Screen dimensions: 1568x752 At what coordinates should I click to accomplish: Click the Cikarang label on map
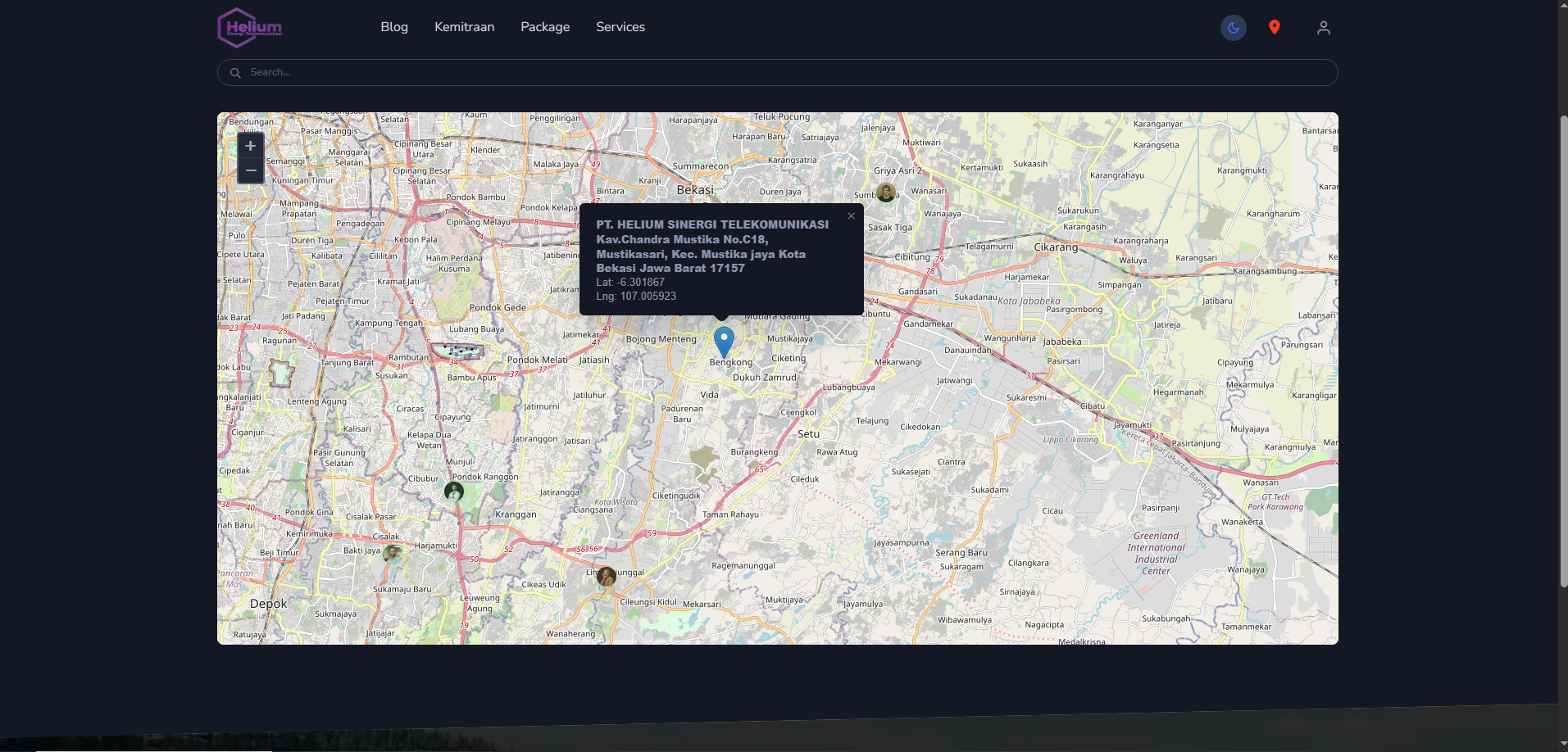point(1056,247)
